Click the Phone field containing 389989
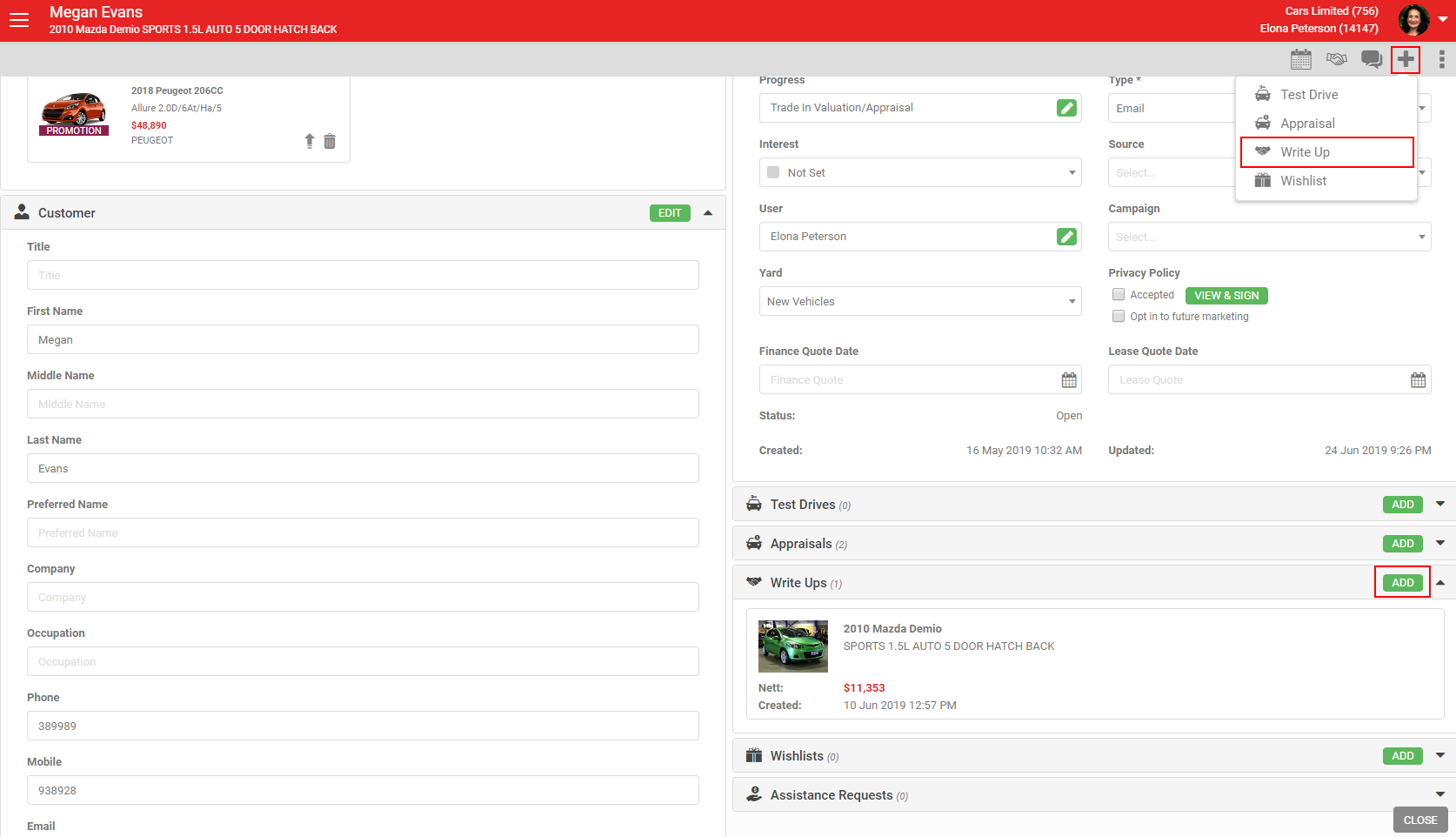 pyautogui.click(x=363, y=726)
